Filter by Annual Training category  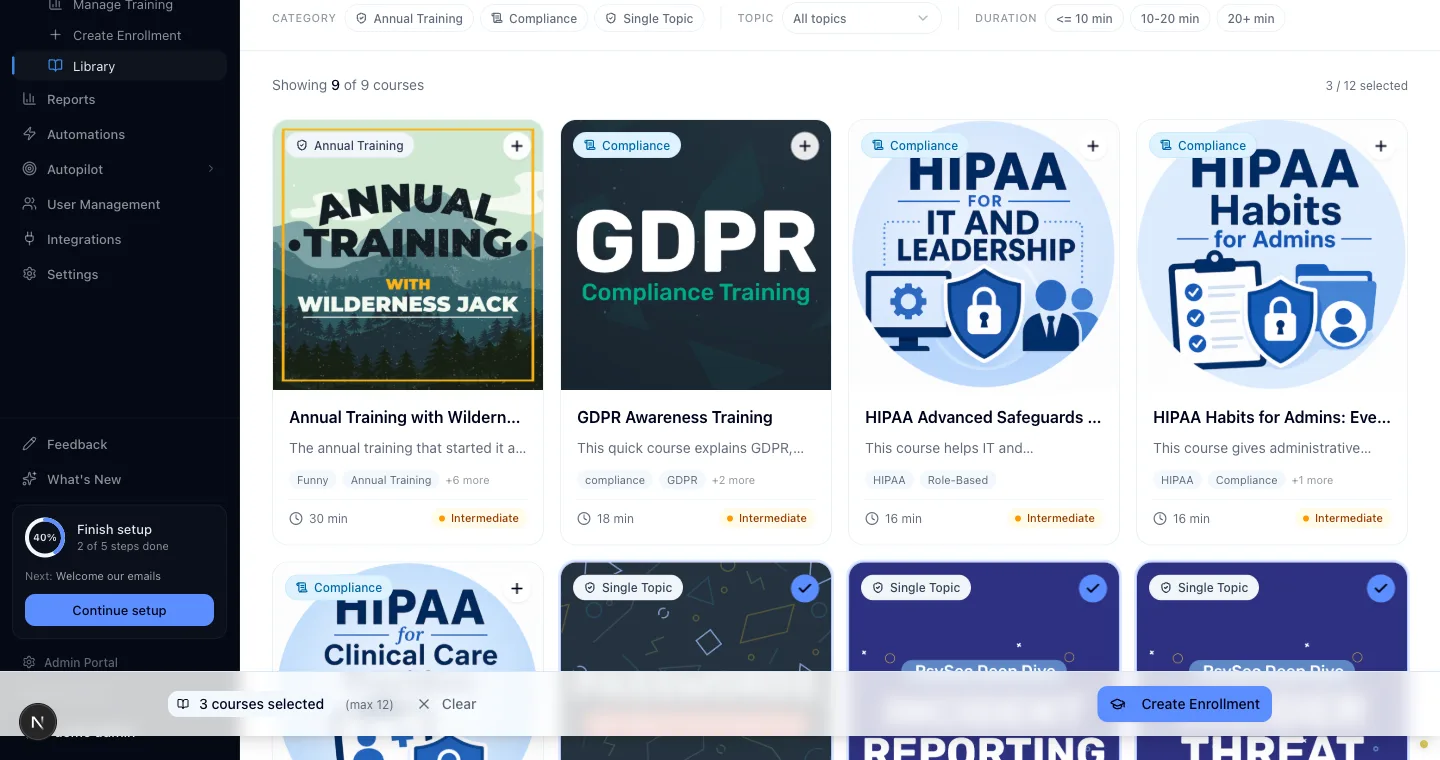coord(409,18)
